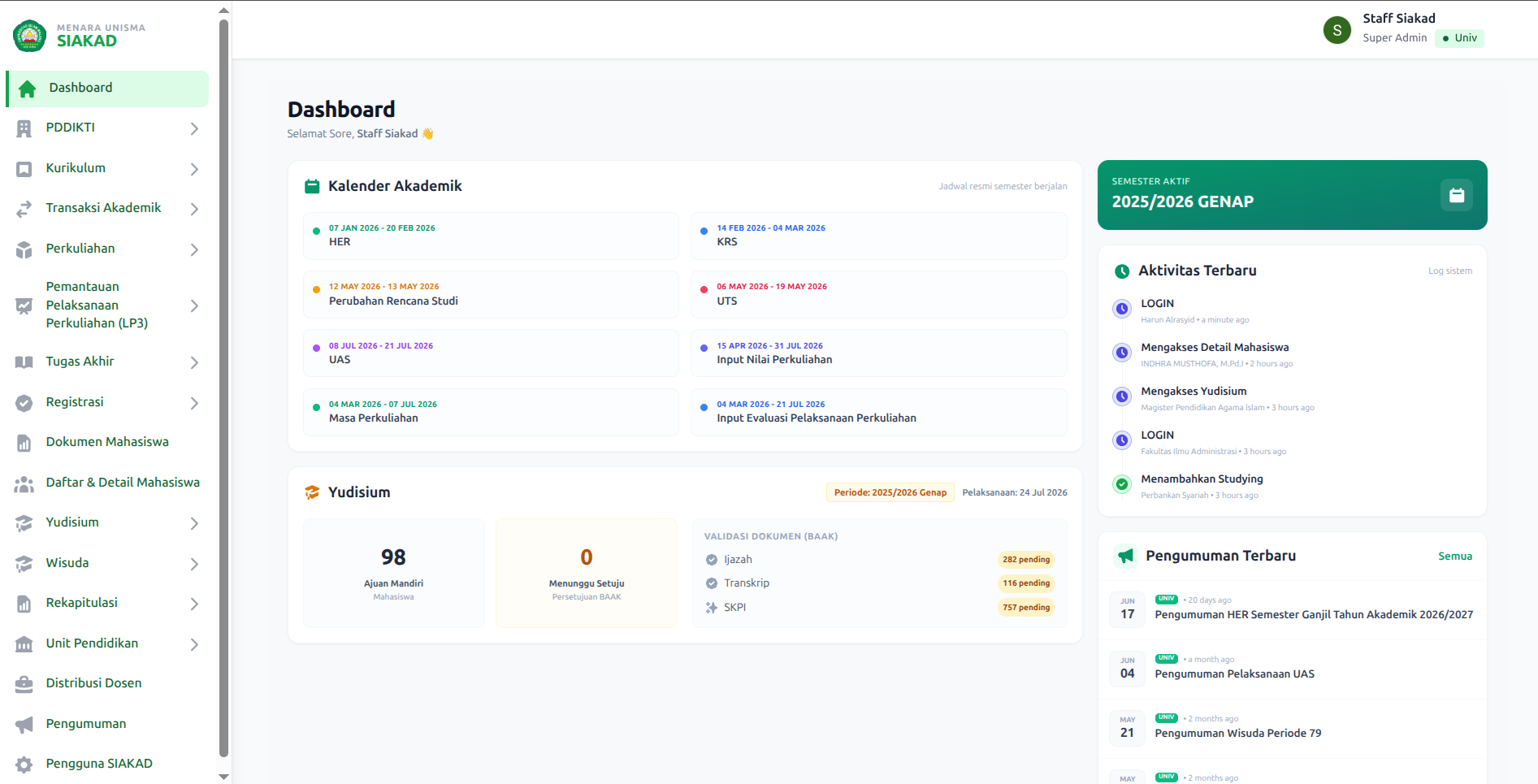Expand the Transaksi Akademik chevron
The height and width of the screenshot is (784, 1538).
[194, 209]
